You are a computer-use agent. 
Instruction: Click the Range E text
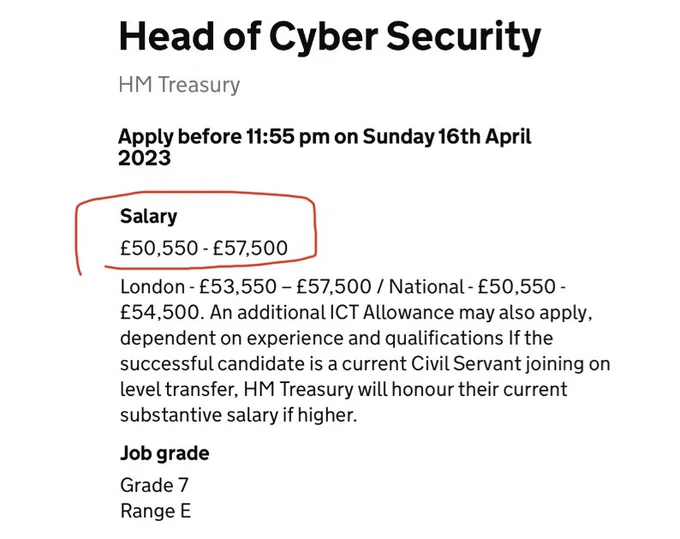[x=155, y=511]
